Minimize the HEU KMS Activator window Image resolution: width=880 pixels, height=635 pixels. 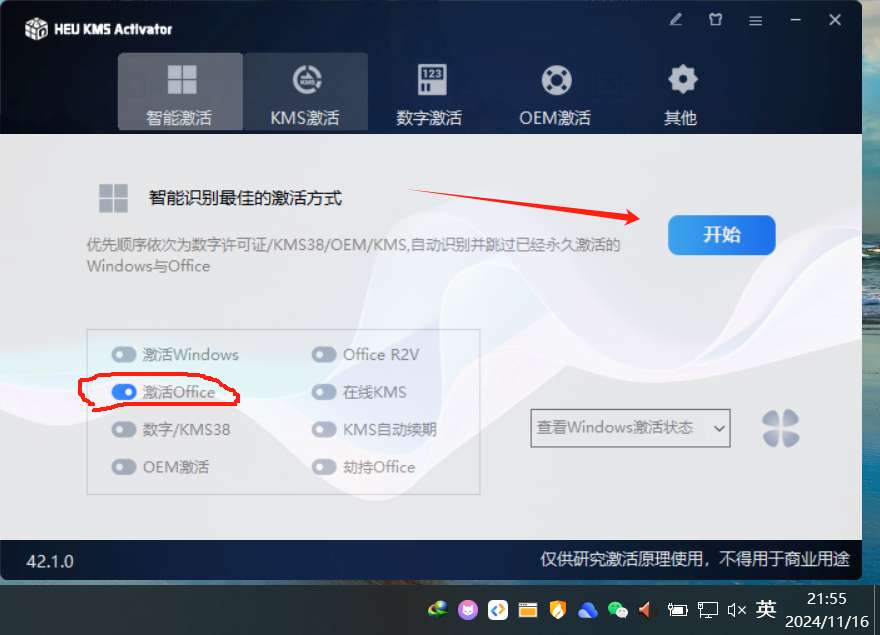[x=795, y=20]
